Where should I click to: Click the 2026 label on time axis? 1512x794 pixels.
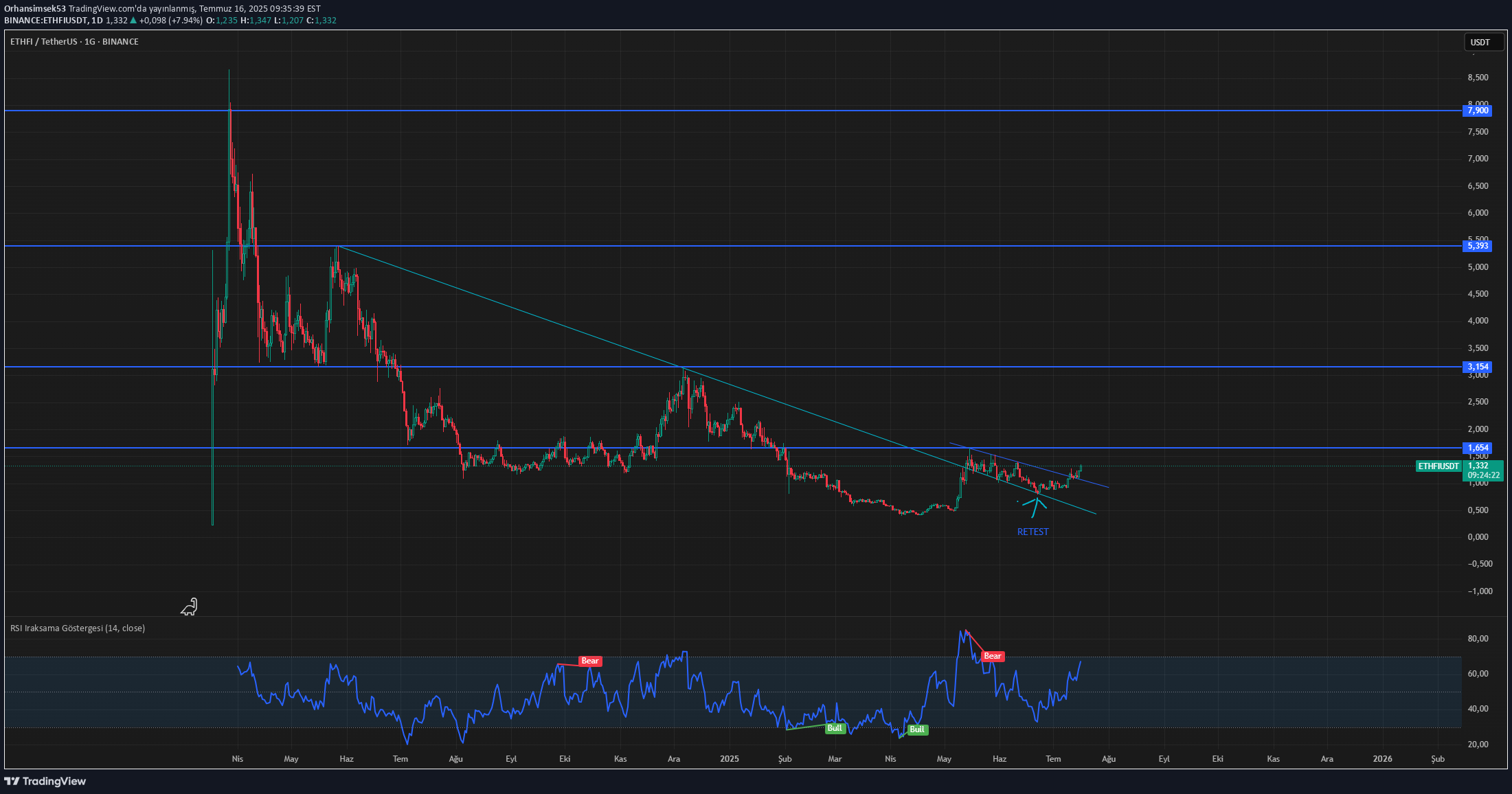[1382, 759]
